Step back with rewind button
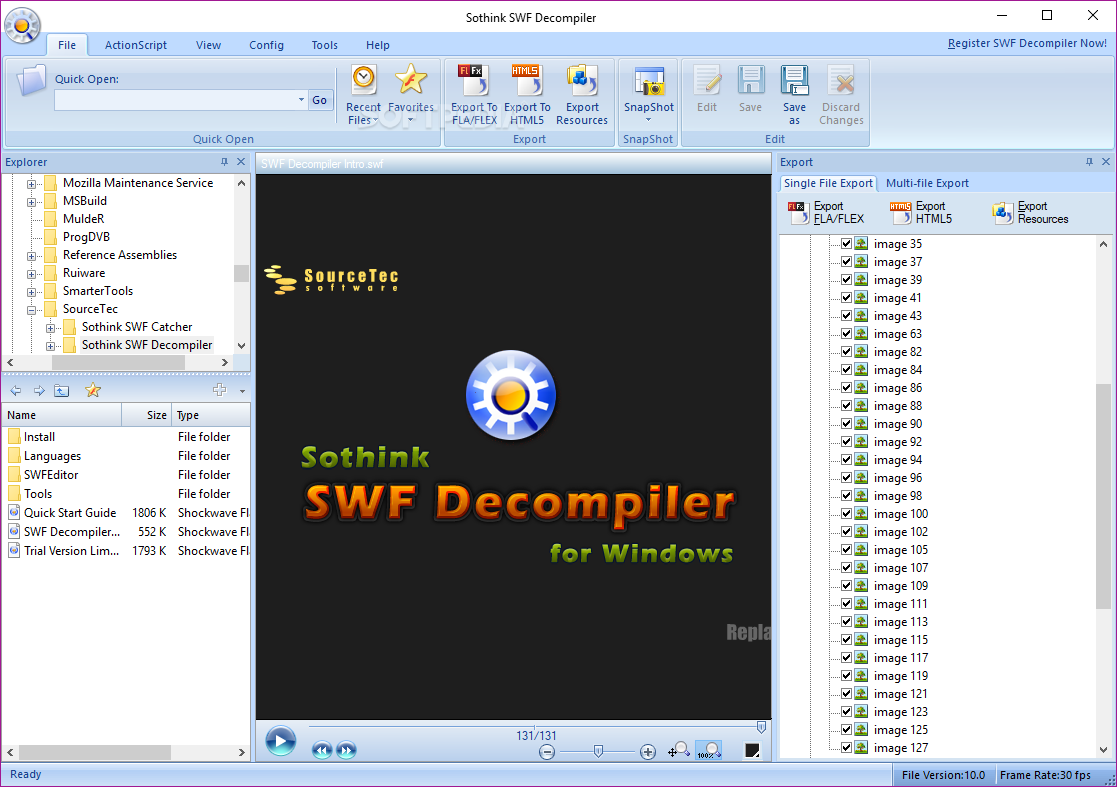The height and width of the screenshot is (787, 1117). (322, 750)
